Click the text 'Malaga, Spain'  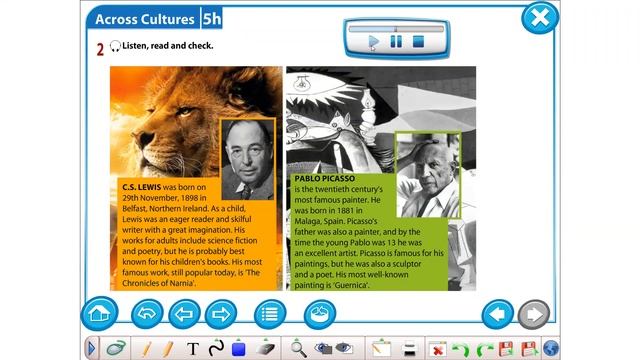click(x=319, y=221)
